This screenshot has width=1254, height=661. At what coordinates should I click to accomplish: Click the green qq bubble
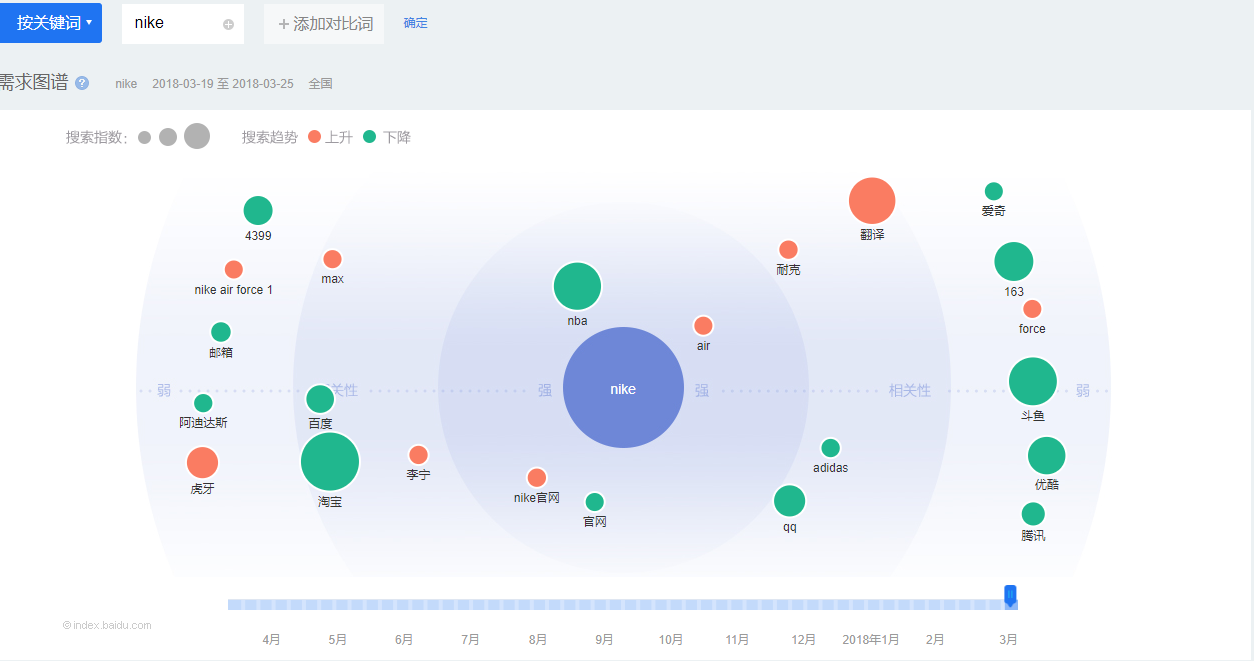tap(789, 501)
